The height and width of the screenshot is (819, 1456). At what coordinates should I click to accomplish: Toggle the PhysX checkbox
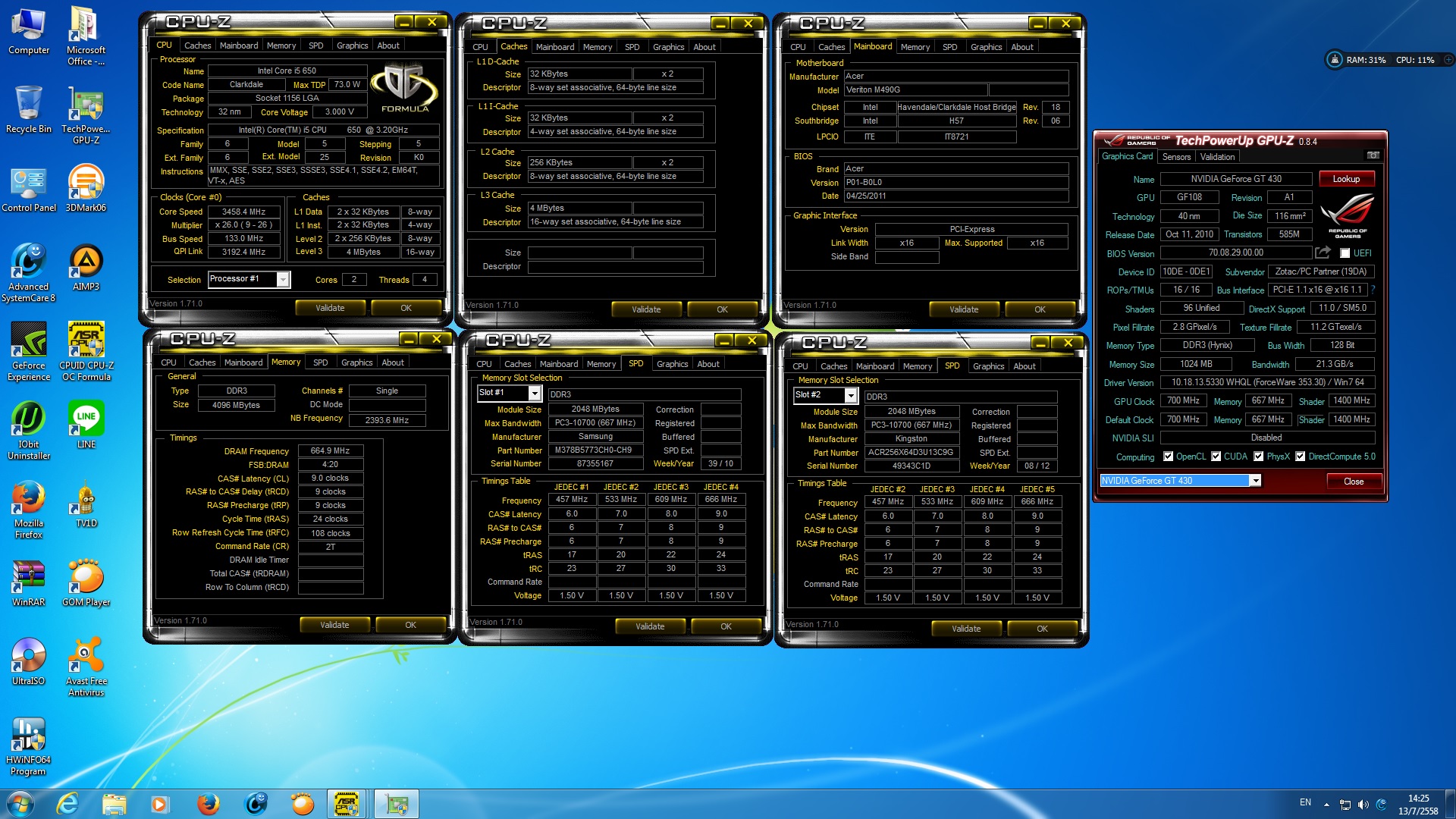[1259, 457]
